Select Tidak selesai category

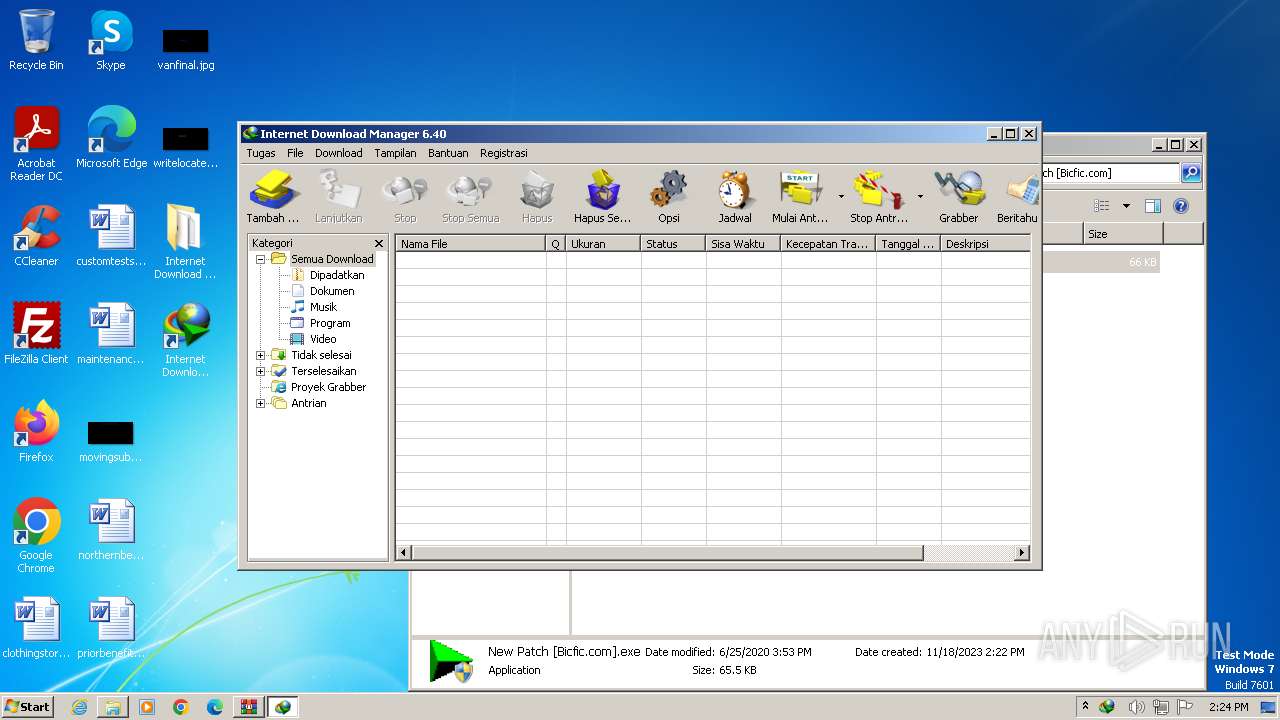pos(321,355)
